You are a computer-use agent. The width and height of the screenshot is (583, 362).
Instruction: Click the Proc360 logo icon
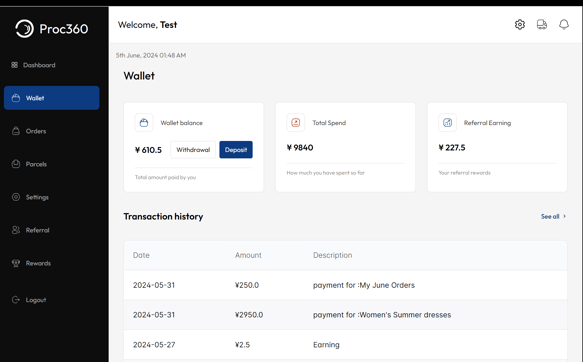(25, 29)
